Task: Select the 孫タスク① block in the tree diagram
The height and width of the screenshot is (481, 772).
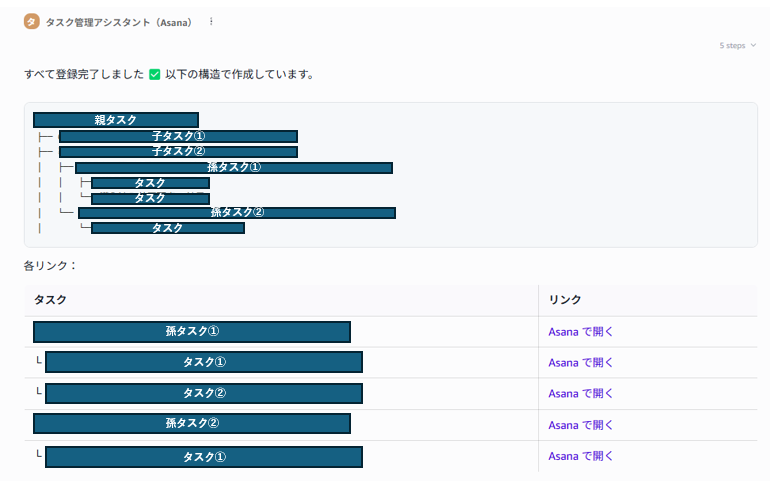Action: coord(234,167)
